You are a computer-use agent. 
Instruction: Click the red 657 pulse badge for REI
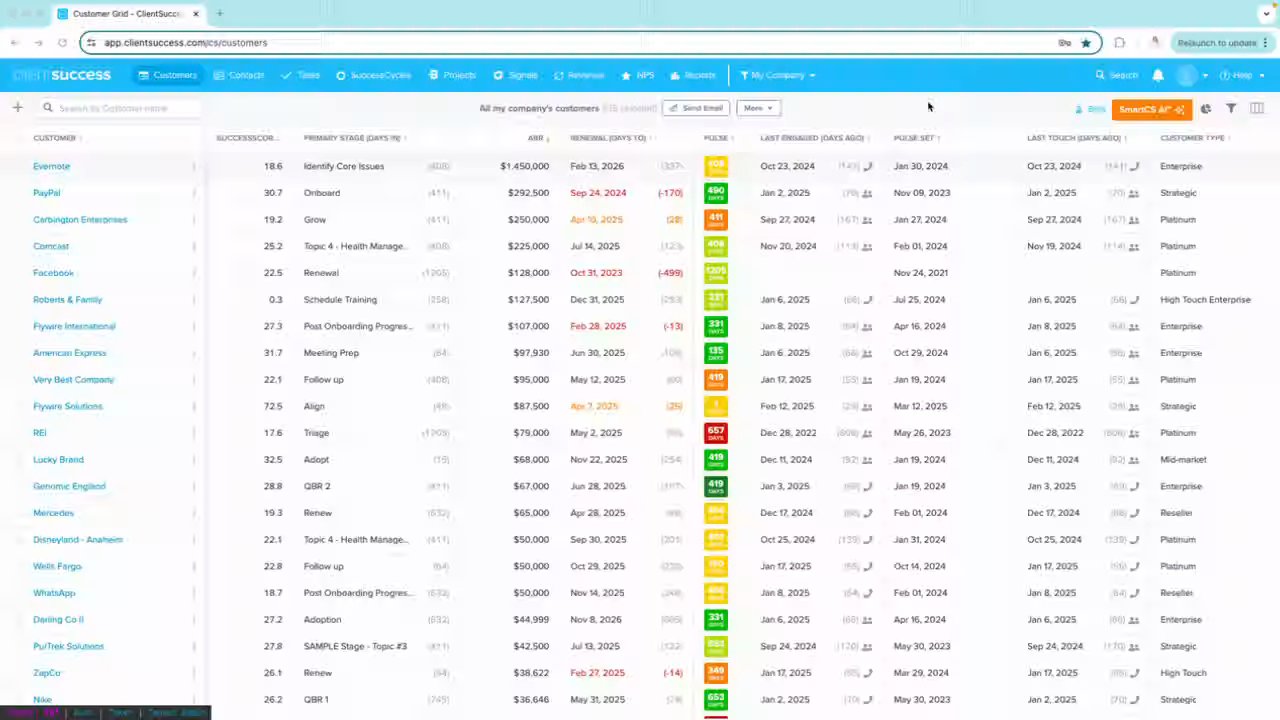point(716,433)
